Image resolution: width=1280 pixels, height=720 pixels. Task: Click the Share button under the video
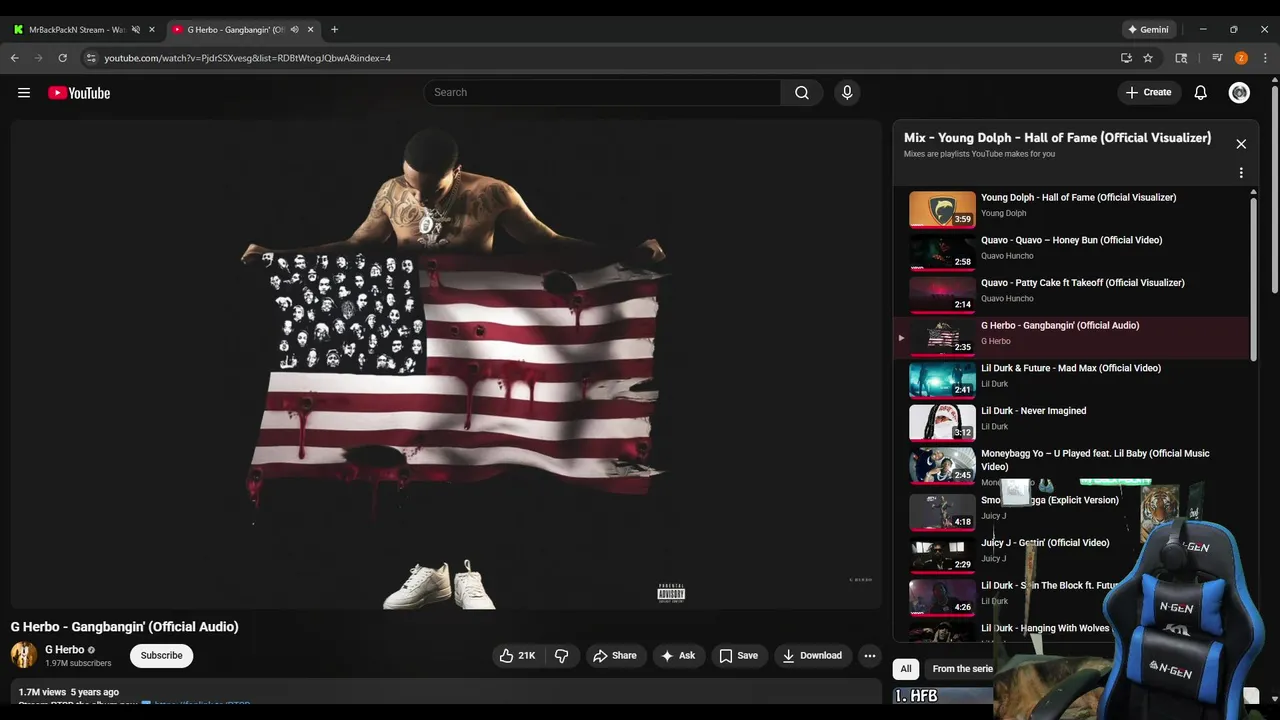click(615, 656)
